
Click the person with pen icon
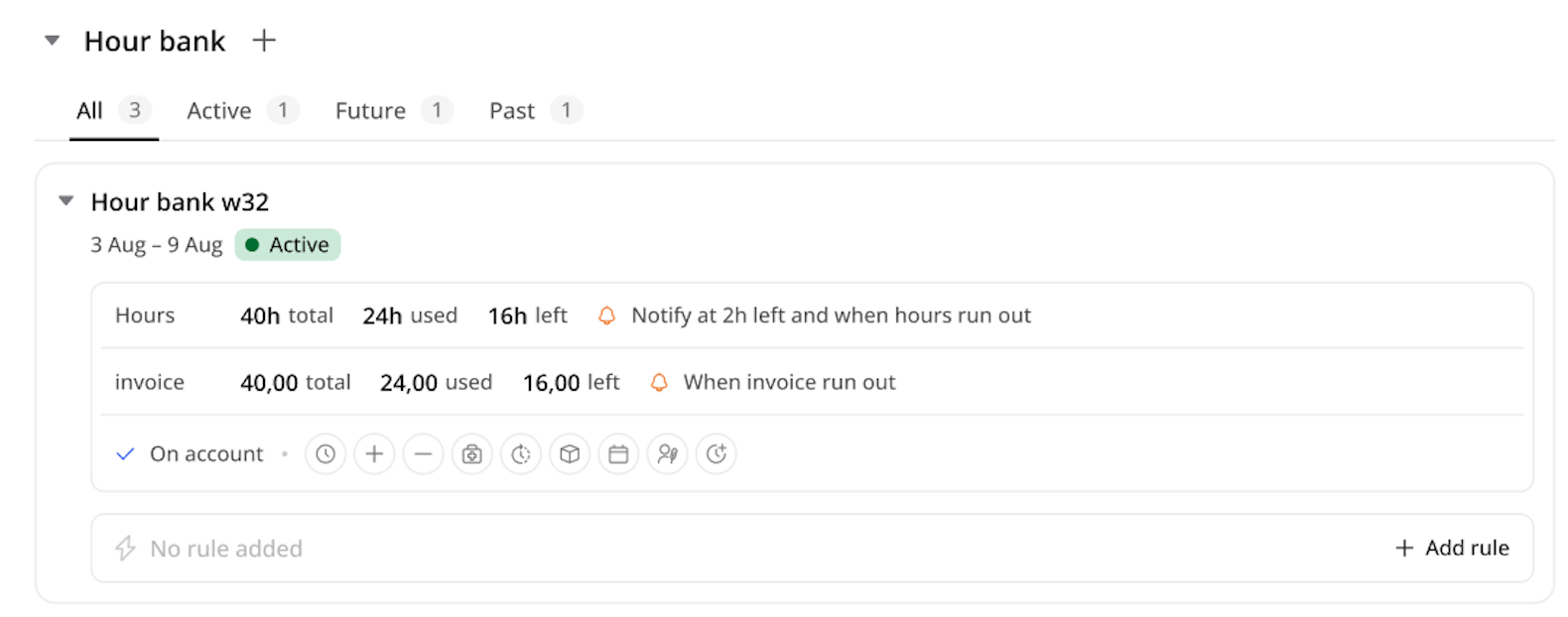pos(668,454)
